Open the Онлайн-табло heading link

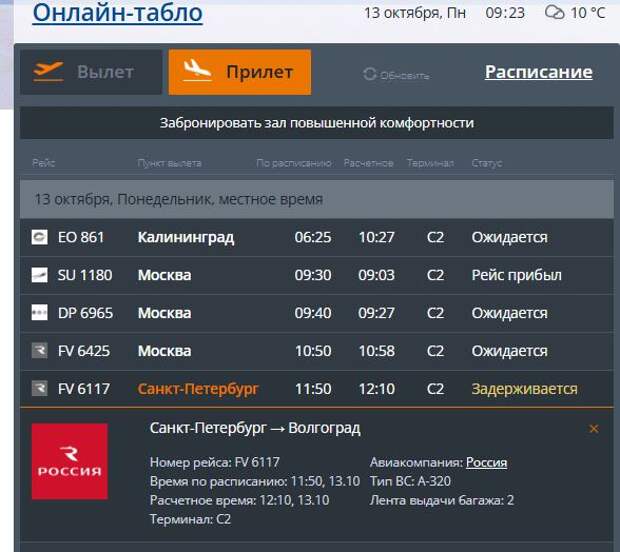click(117, 13)
